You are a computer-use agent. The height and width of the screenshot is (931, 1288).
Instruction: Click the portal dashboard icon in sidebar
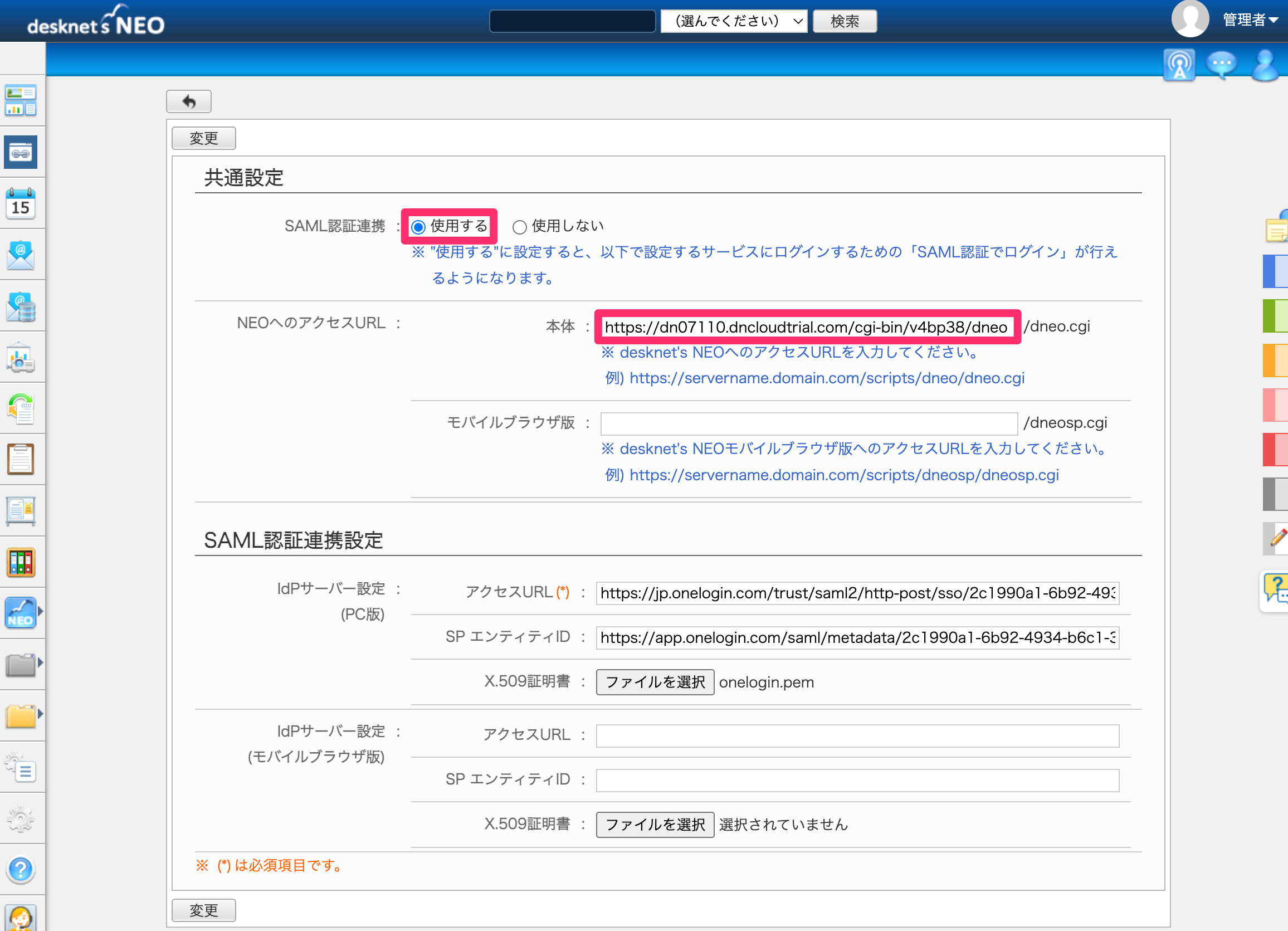tap(21, 101)
